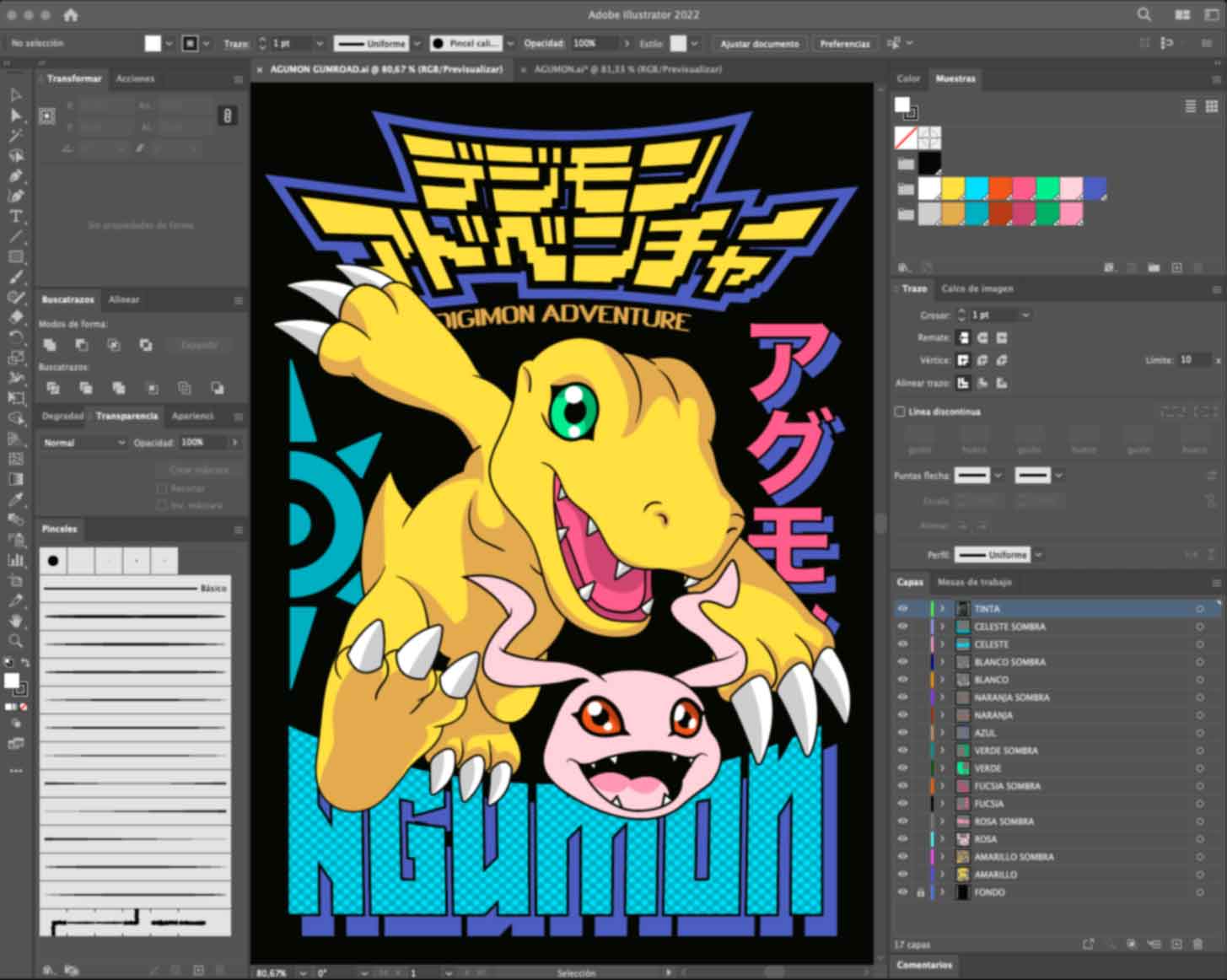Screen dimensions: 1227x980
Task: Create a new layer in Capas panel
Action: pos(1176,945)
